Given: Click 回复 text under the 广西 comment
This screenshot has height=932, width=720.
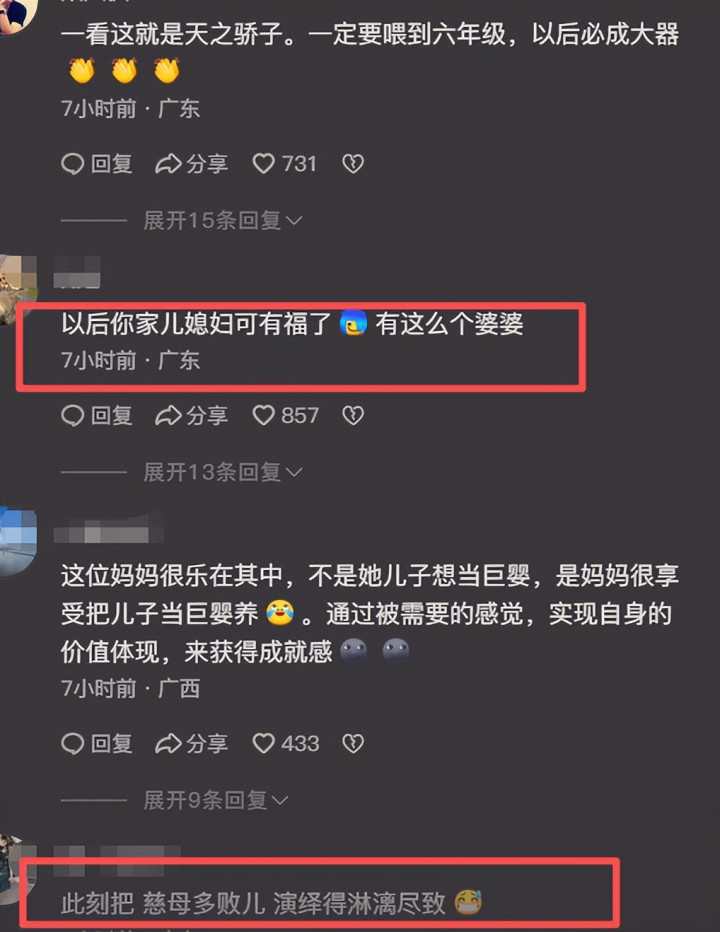Looking at the screenshot, I should (x=111, y=744).
